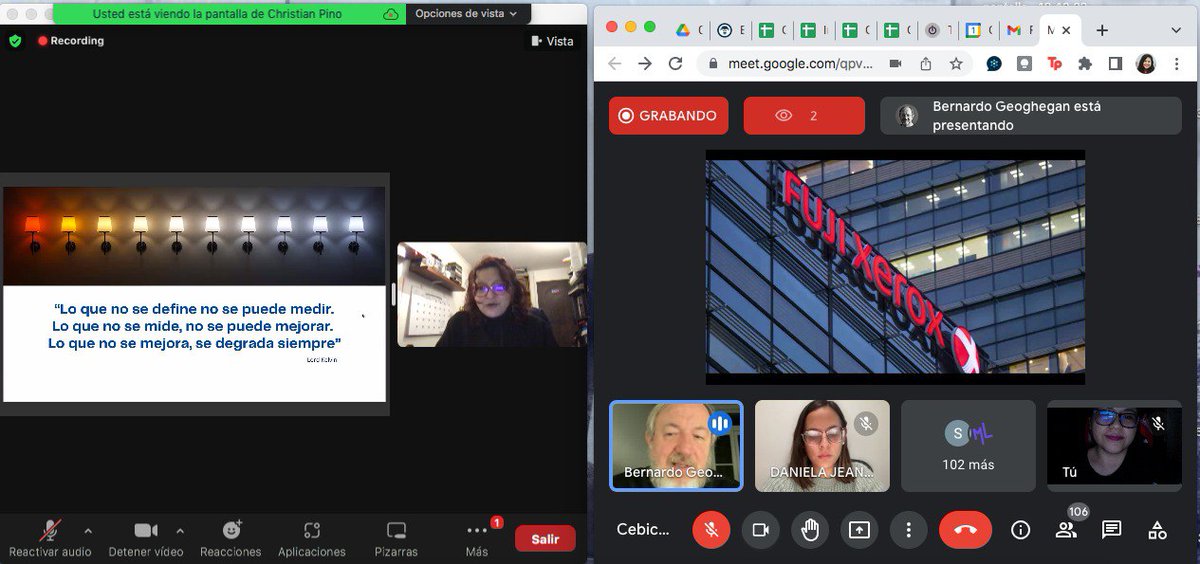Open the red Tp Chrome extension

(x=1054, y=63)
